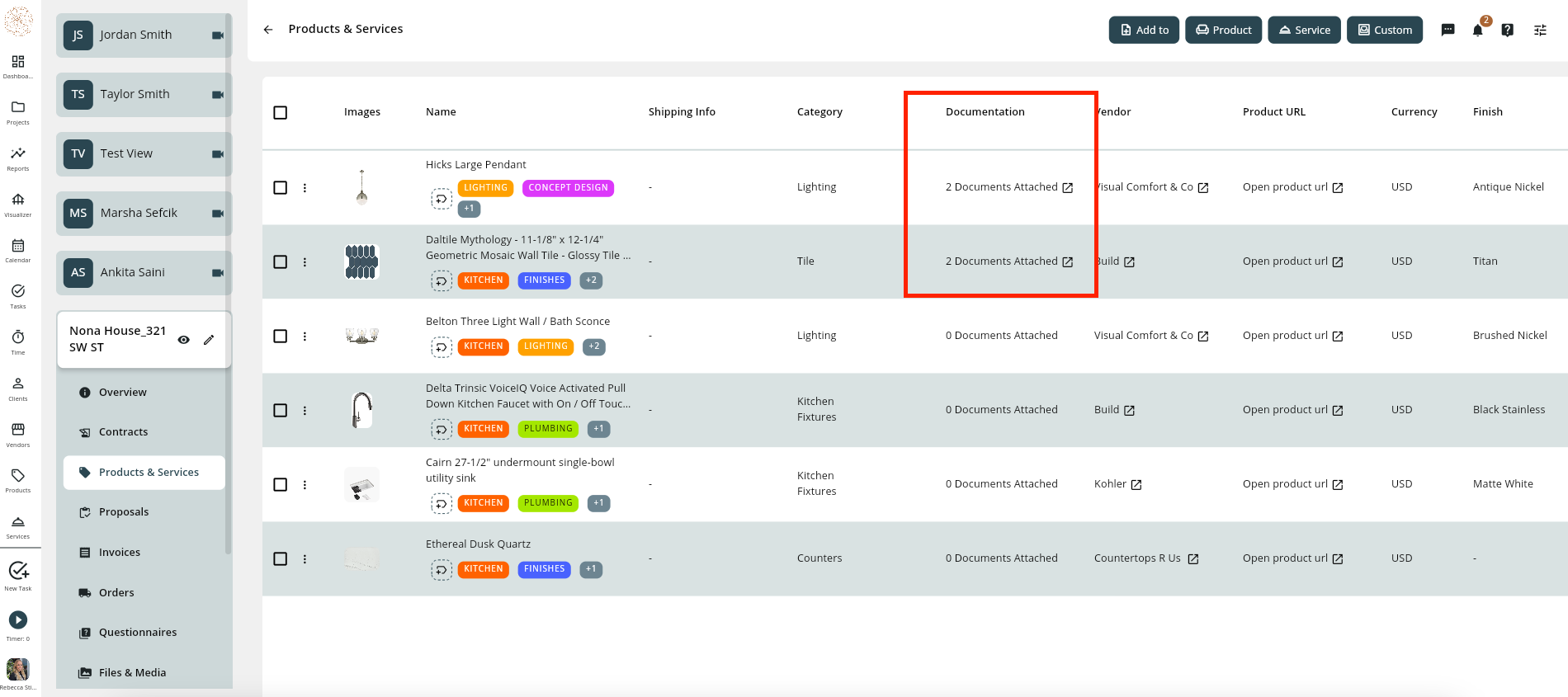Open the Visualizer icon
Screen dimensions: 1568x697
(18, 200)
